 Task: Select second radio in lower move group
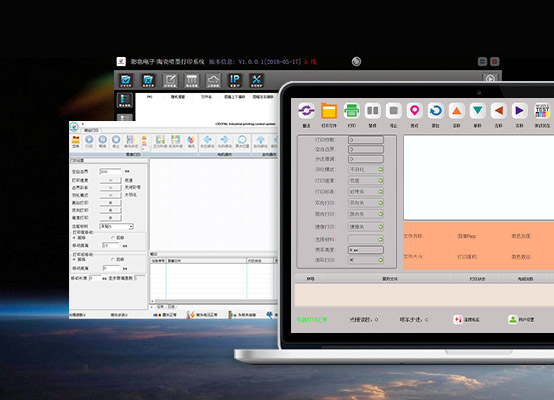pyautogui.click(x=113, y=259)
